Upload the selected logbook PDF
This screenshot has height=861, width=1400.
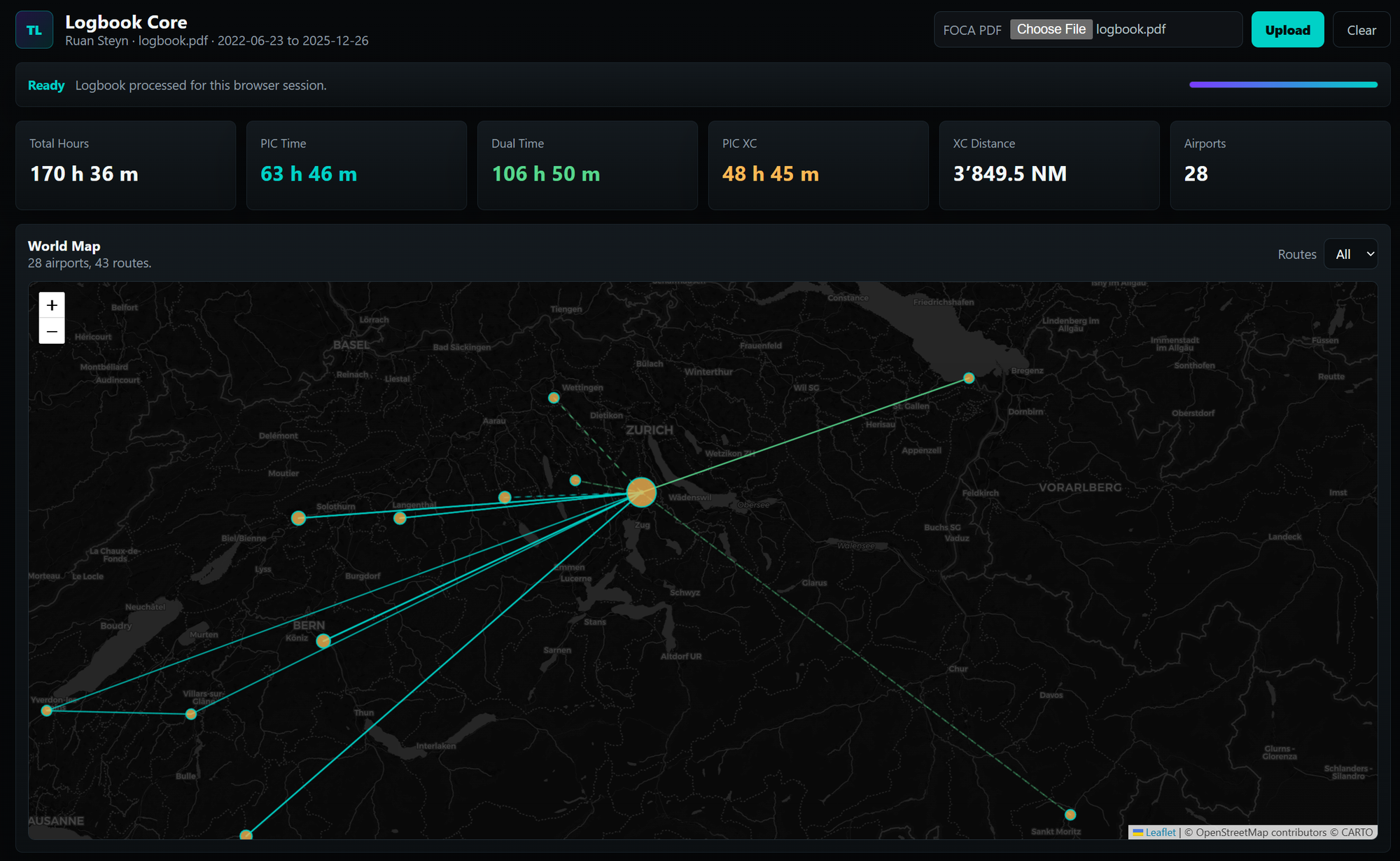(1287, 30)
